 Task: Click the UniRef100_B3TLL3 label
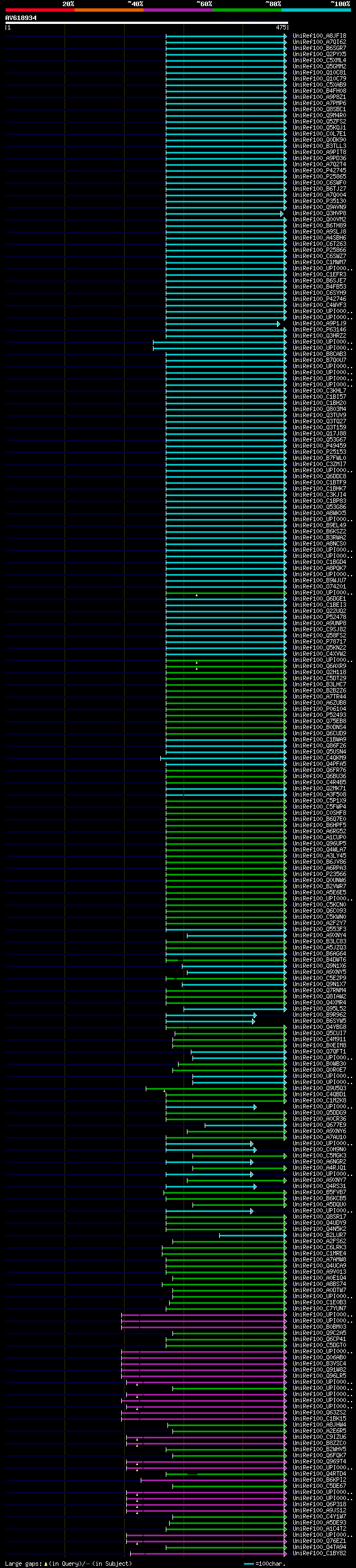point(319,146)
